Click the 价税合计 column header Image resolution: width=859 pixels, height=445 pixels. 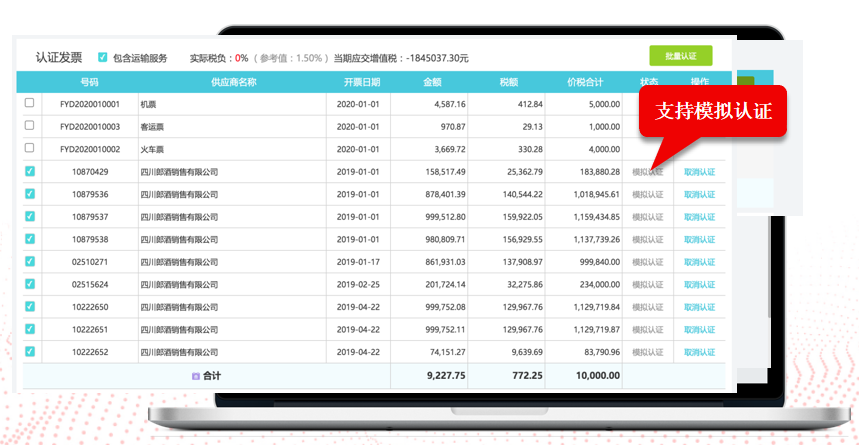(x=584, y=81)
